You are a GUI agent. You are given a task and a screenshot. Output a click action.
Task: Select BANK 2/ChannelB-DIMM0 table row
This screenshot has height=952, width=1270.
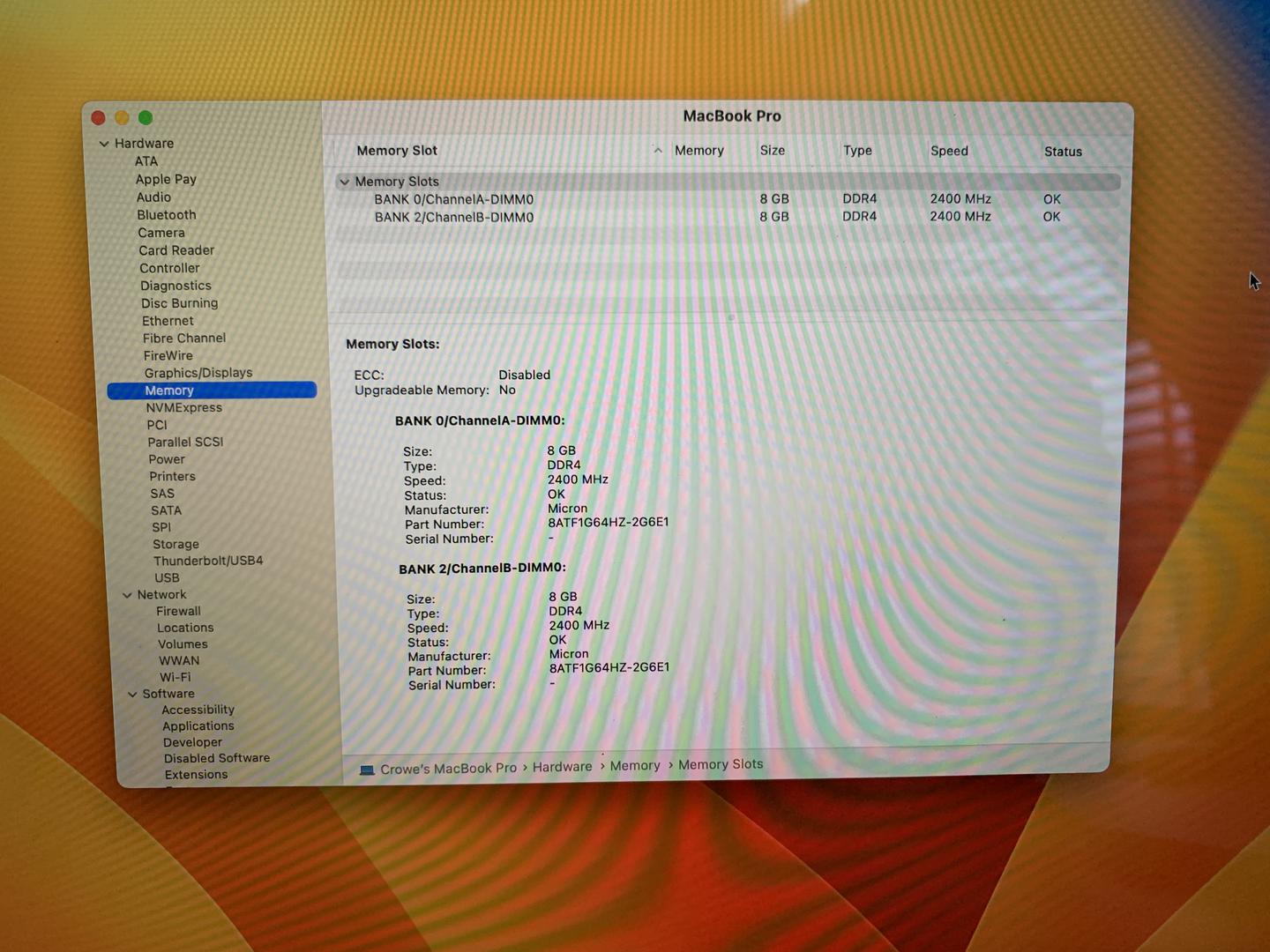(728, 217)
